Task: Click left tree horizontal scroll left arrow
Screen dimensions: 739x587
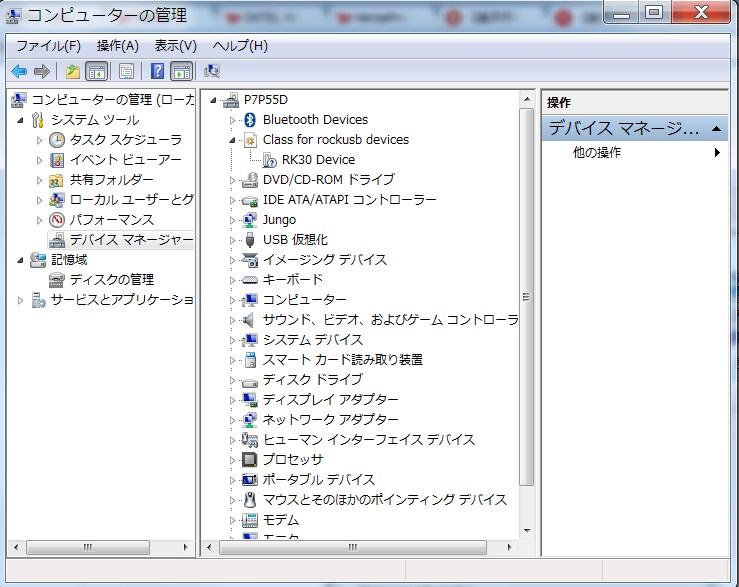Action: coord(16,547)
